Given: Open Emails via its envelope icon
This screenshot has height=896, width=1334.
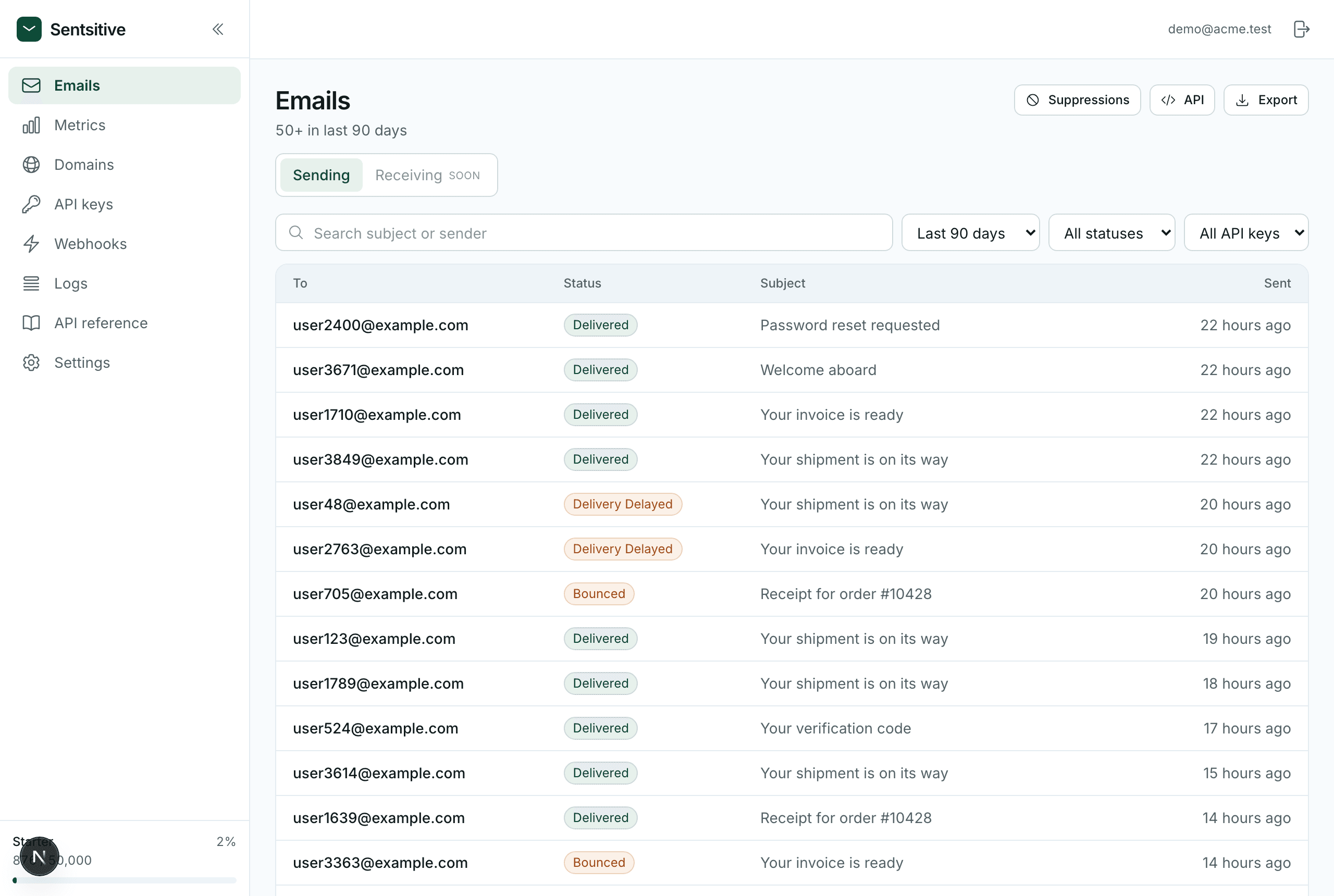Looking at the screenshot, I should [31, 86].
